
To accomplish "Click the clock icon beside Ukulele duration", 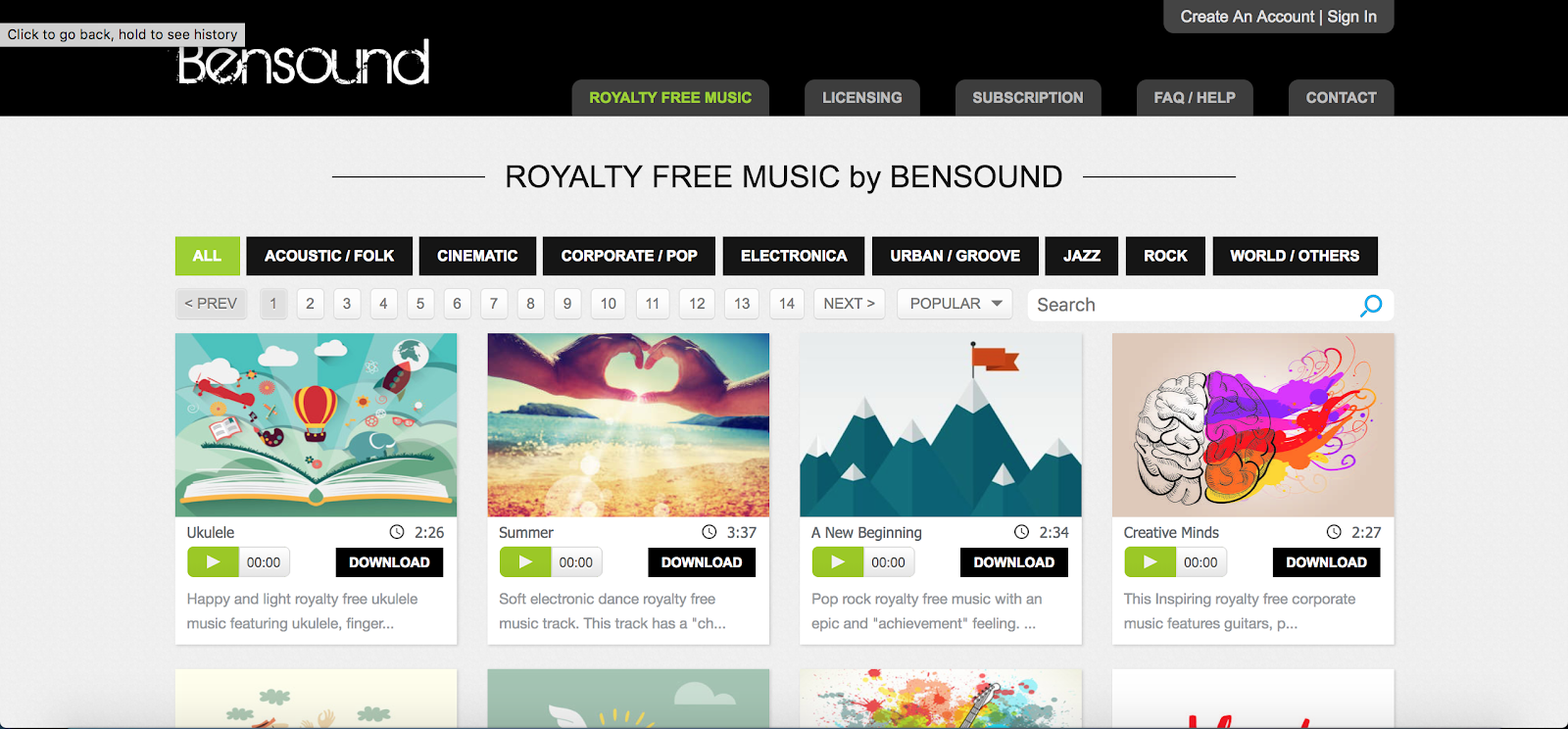I will coord(397,532).
